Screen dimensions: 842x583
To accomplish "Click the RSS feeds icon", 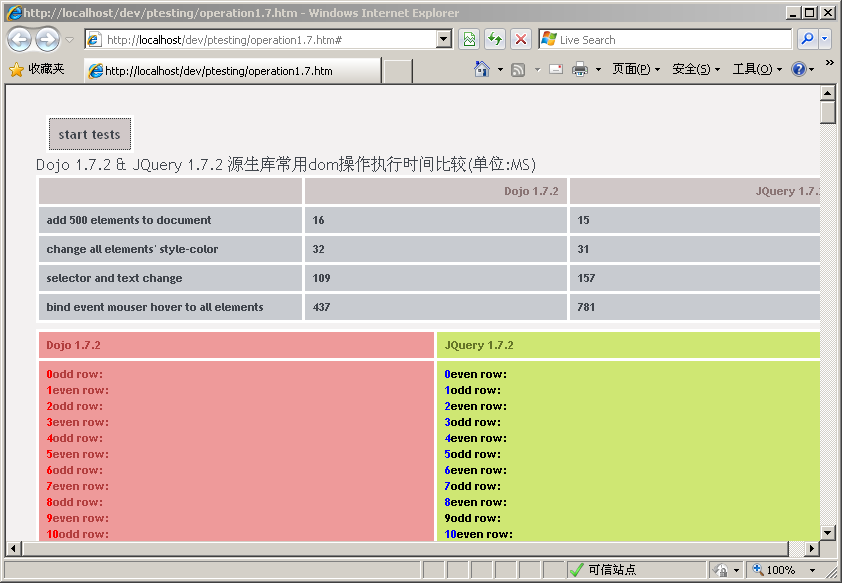I will (x=518, y=69).
